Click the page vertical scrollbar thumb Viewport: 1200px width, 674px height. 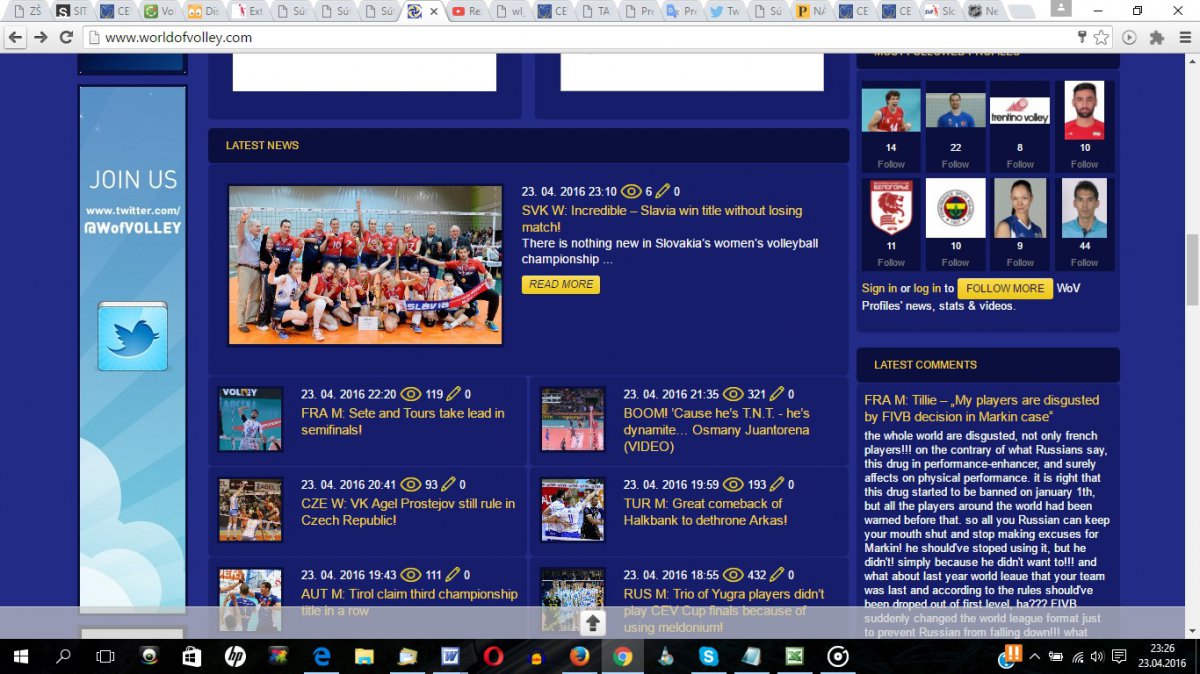click(1191, 270)
